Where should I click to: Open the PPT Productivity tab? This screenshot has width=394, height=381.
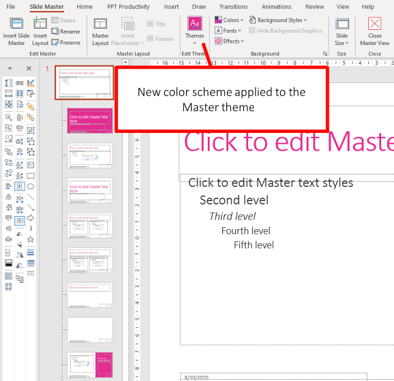(x=128, y=6)
